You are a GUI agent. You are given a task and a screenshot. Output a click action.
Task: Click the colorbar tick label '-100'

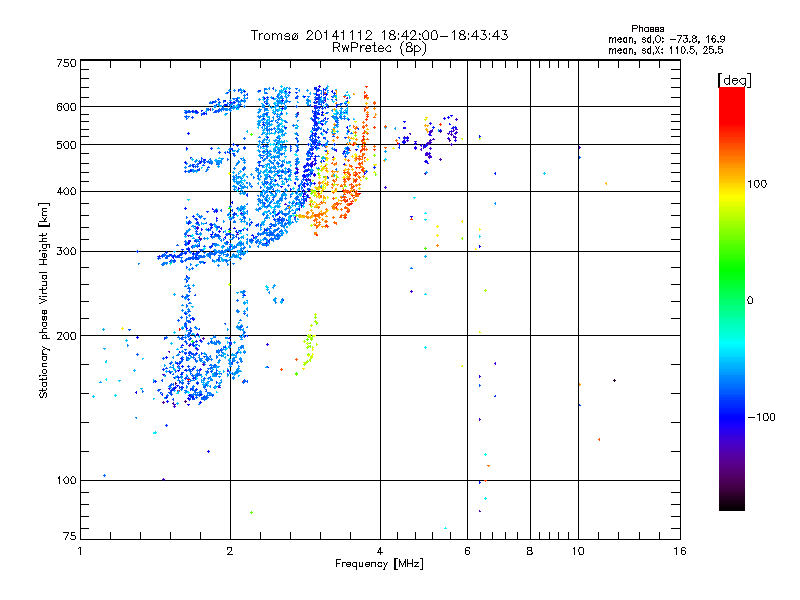click(x=761, y=417)
